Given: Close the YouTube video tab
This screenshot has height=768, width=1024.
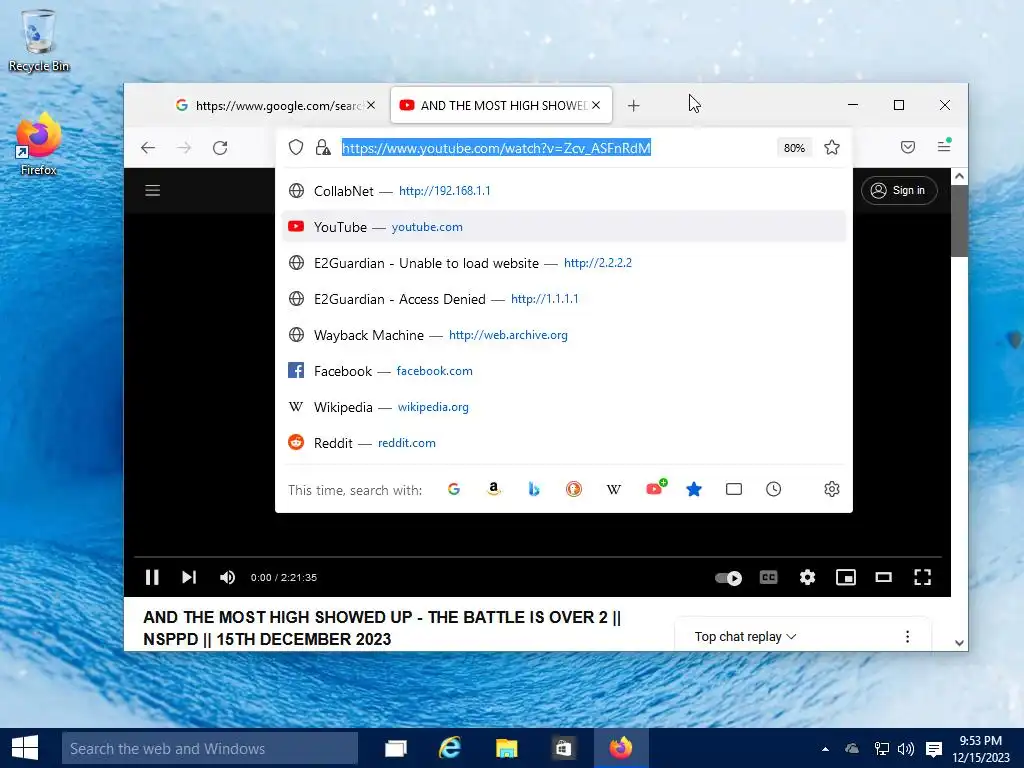Looking at the screenshot, I should click(596, 105).
